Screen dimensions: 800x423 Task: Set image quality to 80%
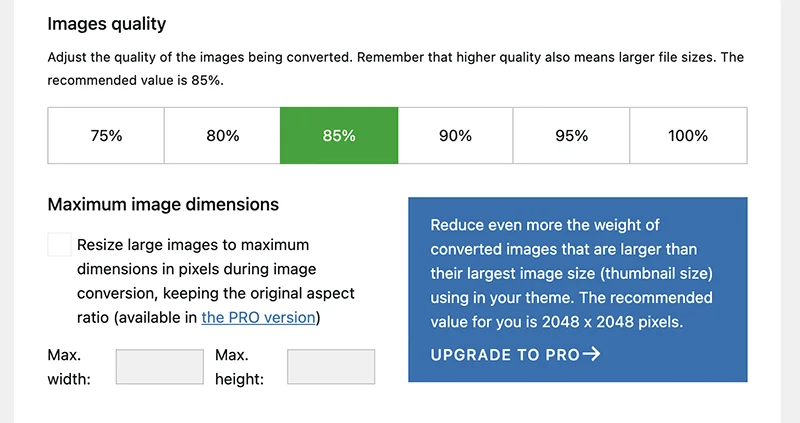coord(222,136)
